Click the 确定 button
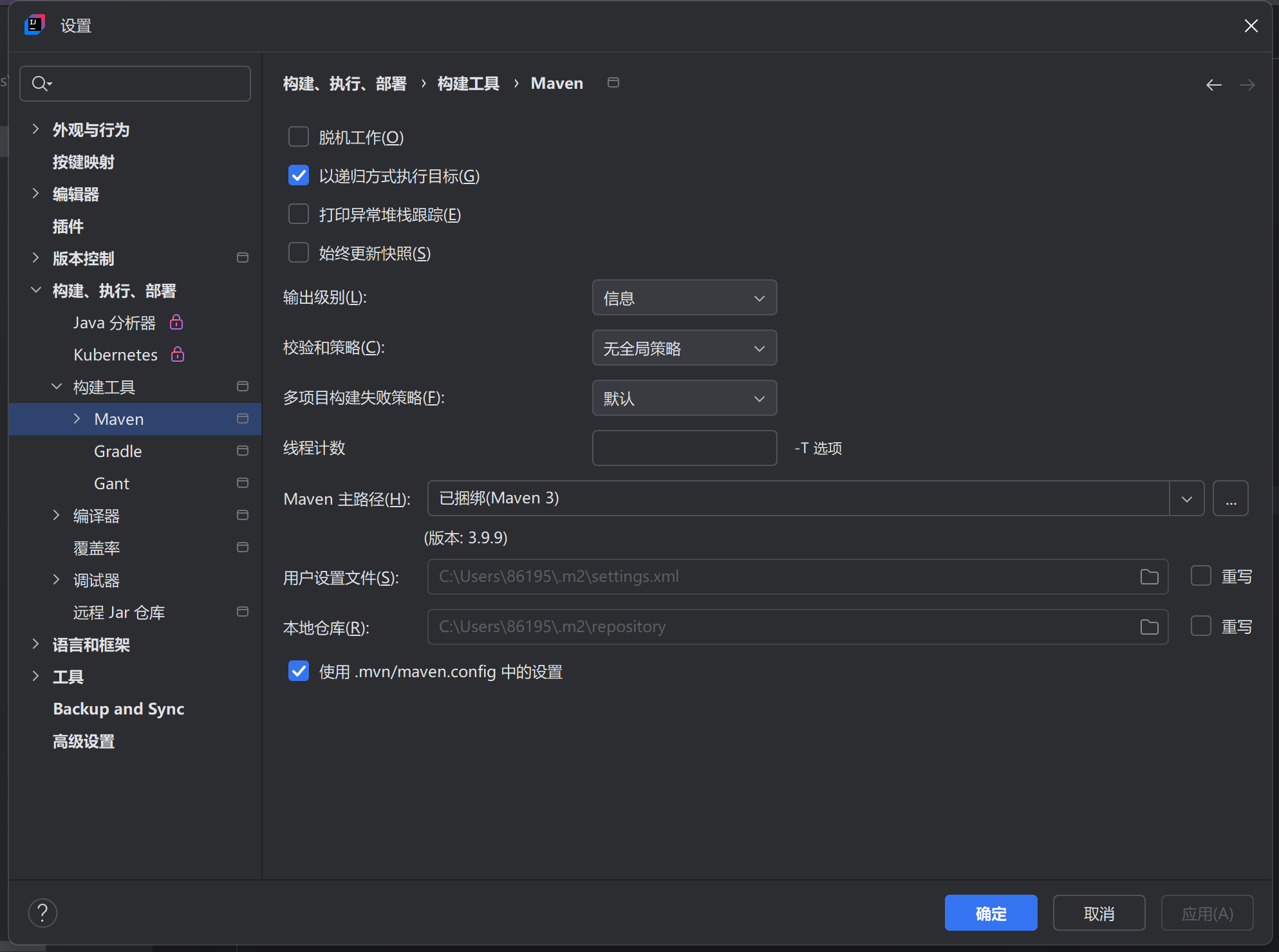Viewport: 1279px width, 952px height. [x=991, y=913]
